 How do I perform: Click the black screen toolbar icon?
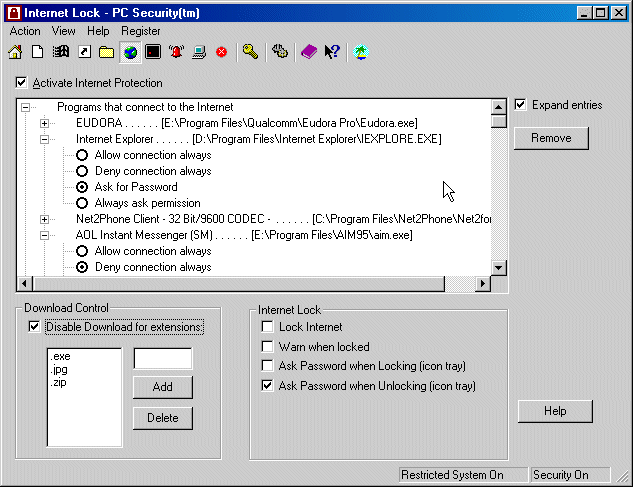153,52
